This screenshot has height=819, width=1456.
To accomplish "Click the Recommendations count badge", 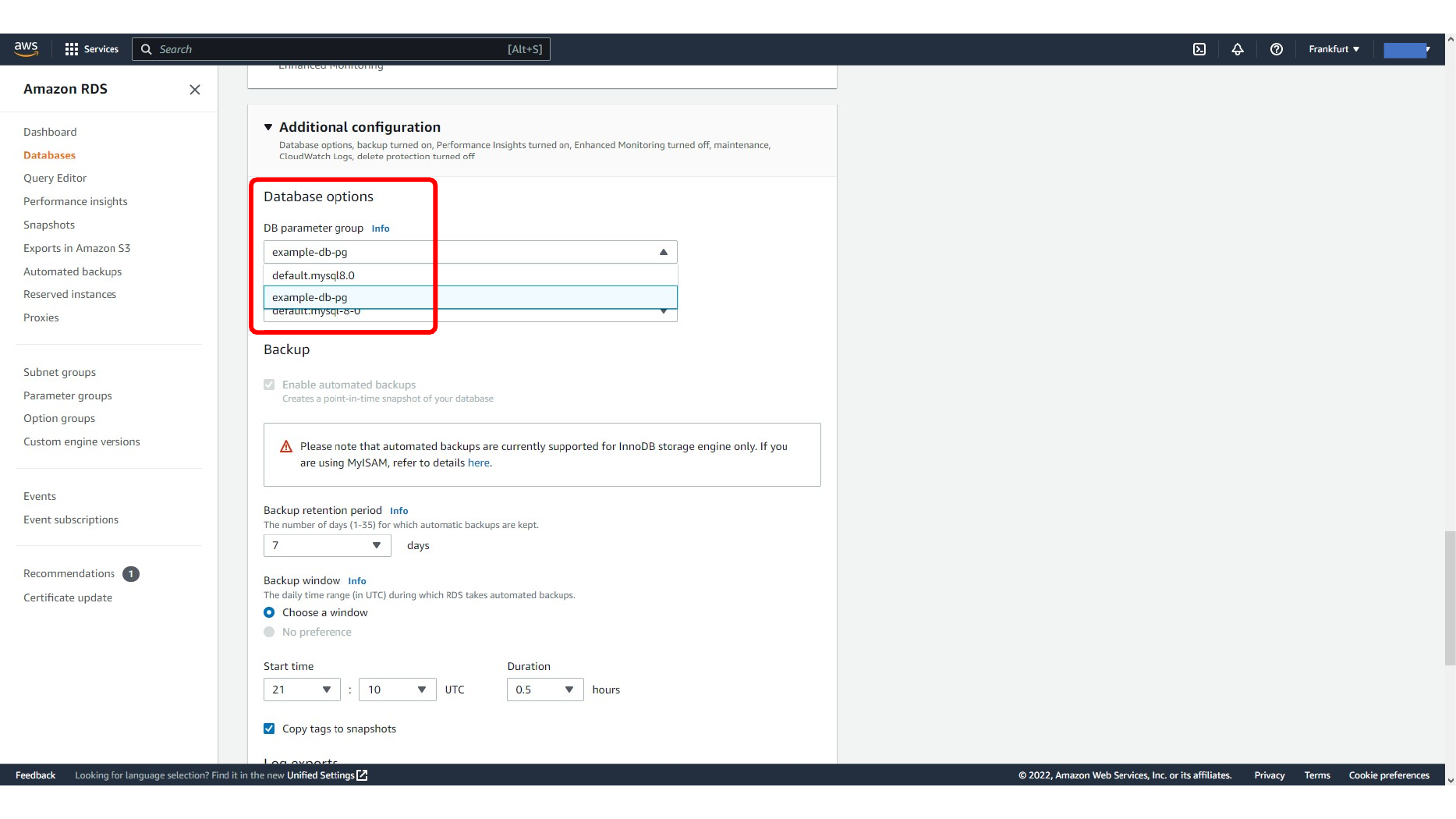I will point(131,574).
